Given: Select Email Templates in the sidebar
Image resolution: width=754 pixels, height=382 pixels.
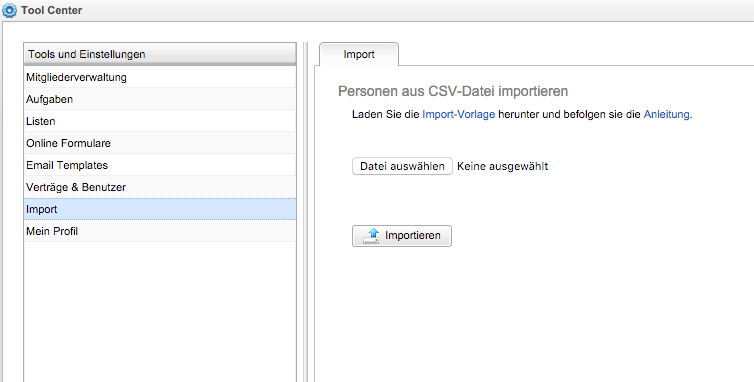Looking at the screenshot, I should 160,165.
